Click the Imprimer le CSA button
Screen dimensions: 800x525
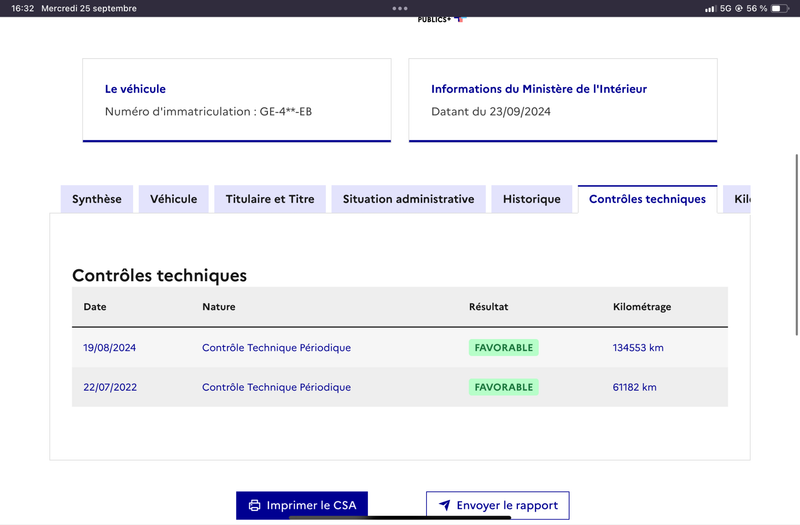[302, 505]
